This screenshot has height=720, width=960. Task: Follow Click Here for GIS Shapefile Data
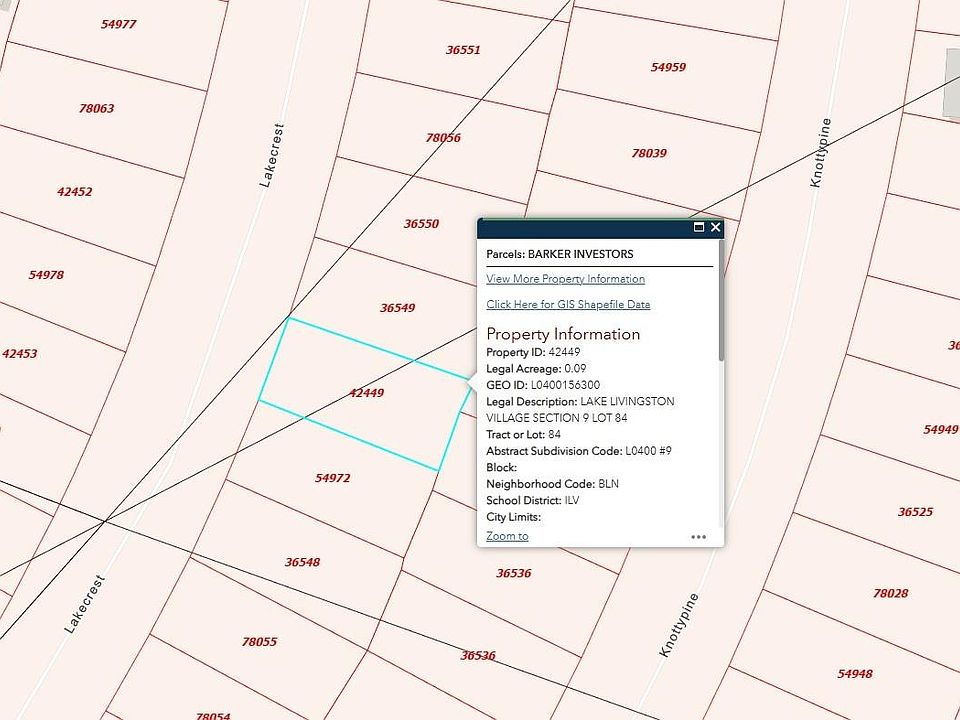[568, 304]
